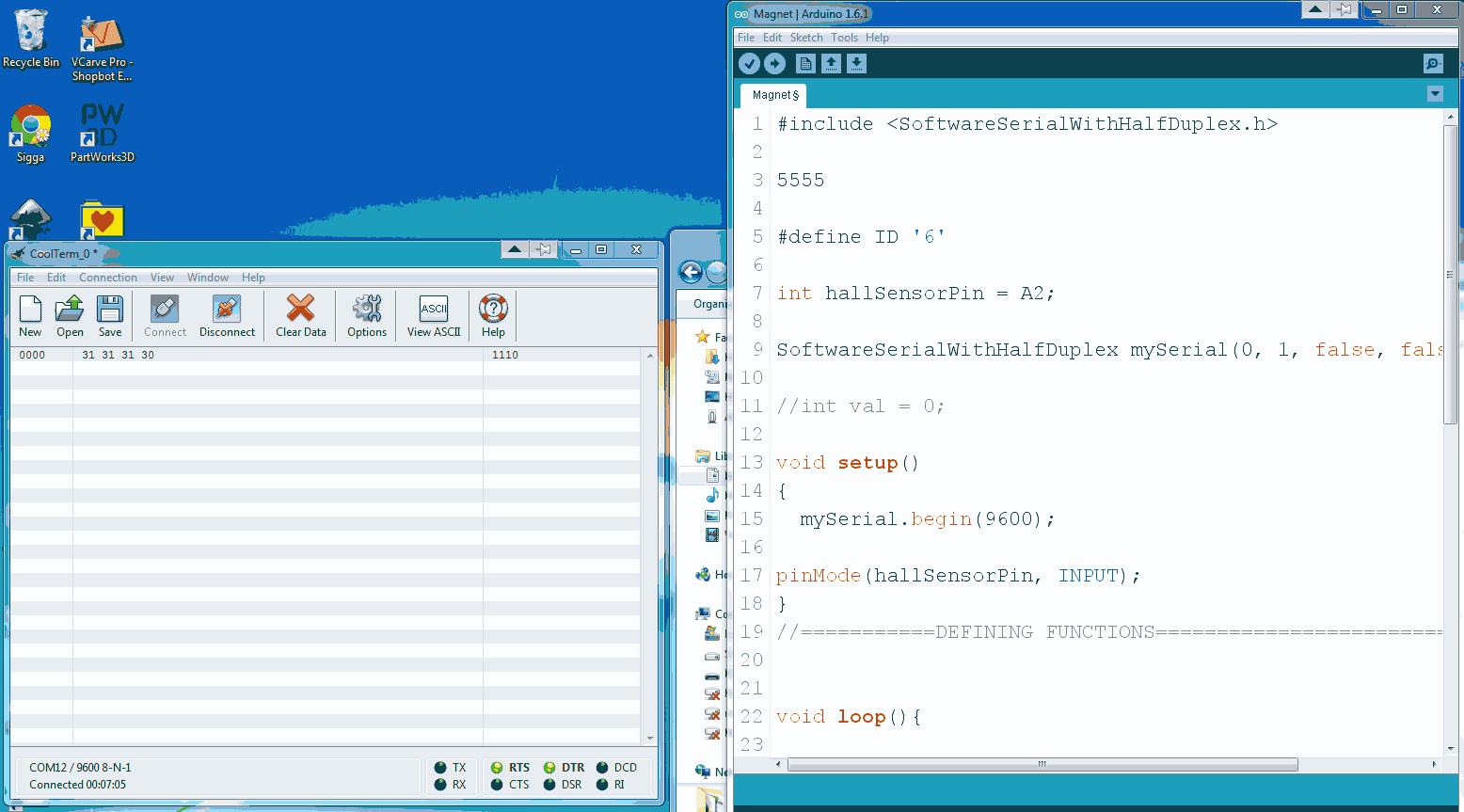Open CoolTerm Options gear

367,315
